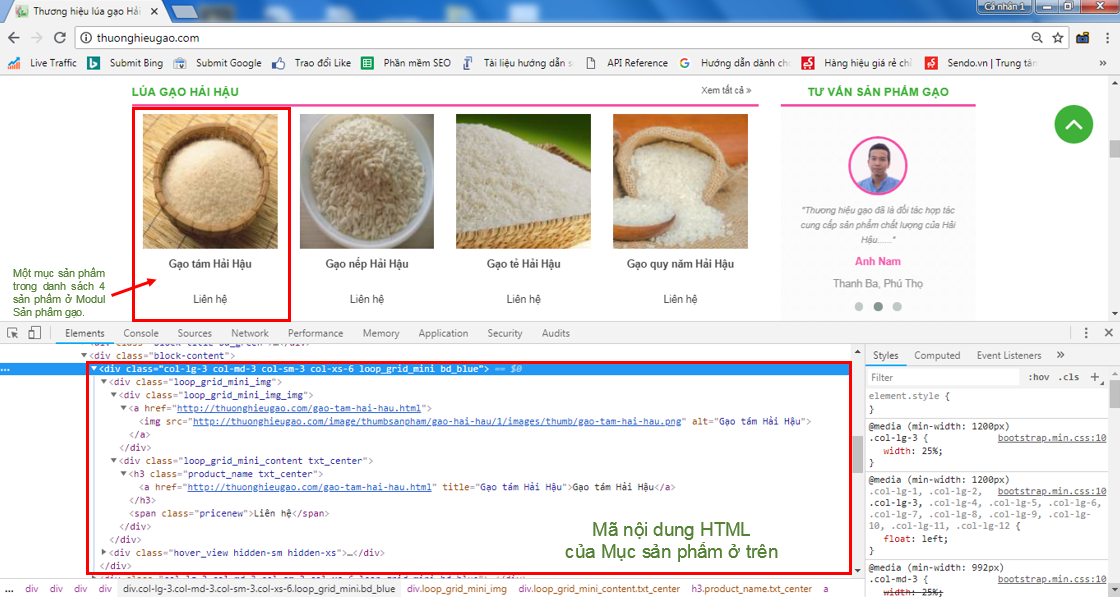
Task: Collapse the selected col-lg-3 loop_grid_mini div
Action: coord(94,369)
